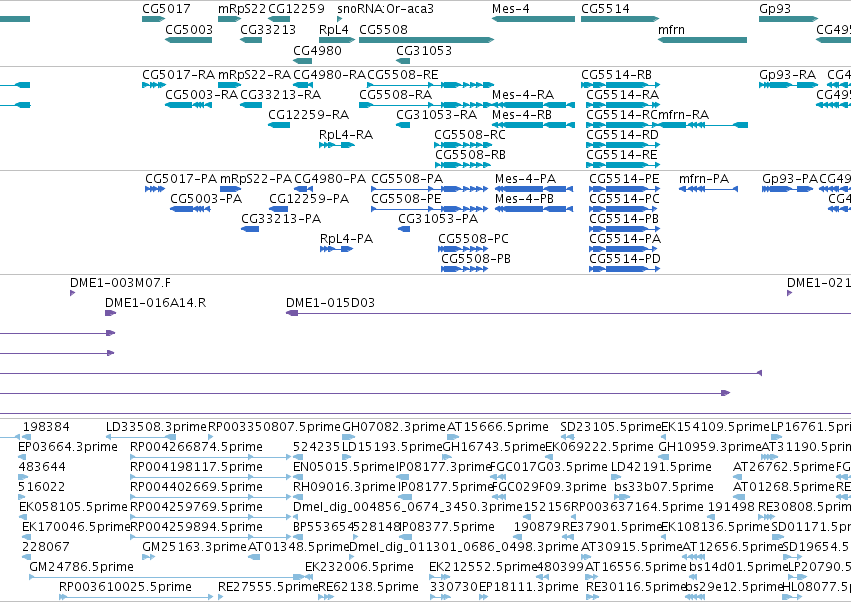Select the snoRNA:Or-aca3 marker
The image size is (851, 602).
tap(340, 19)
